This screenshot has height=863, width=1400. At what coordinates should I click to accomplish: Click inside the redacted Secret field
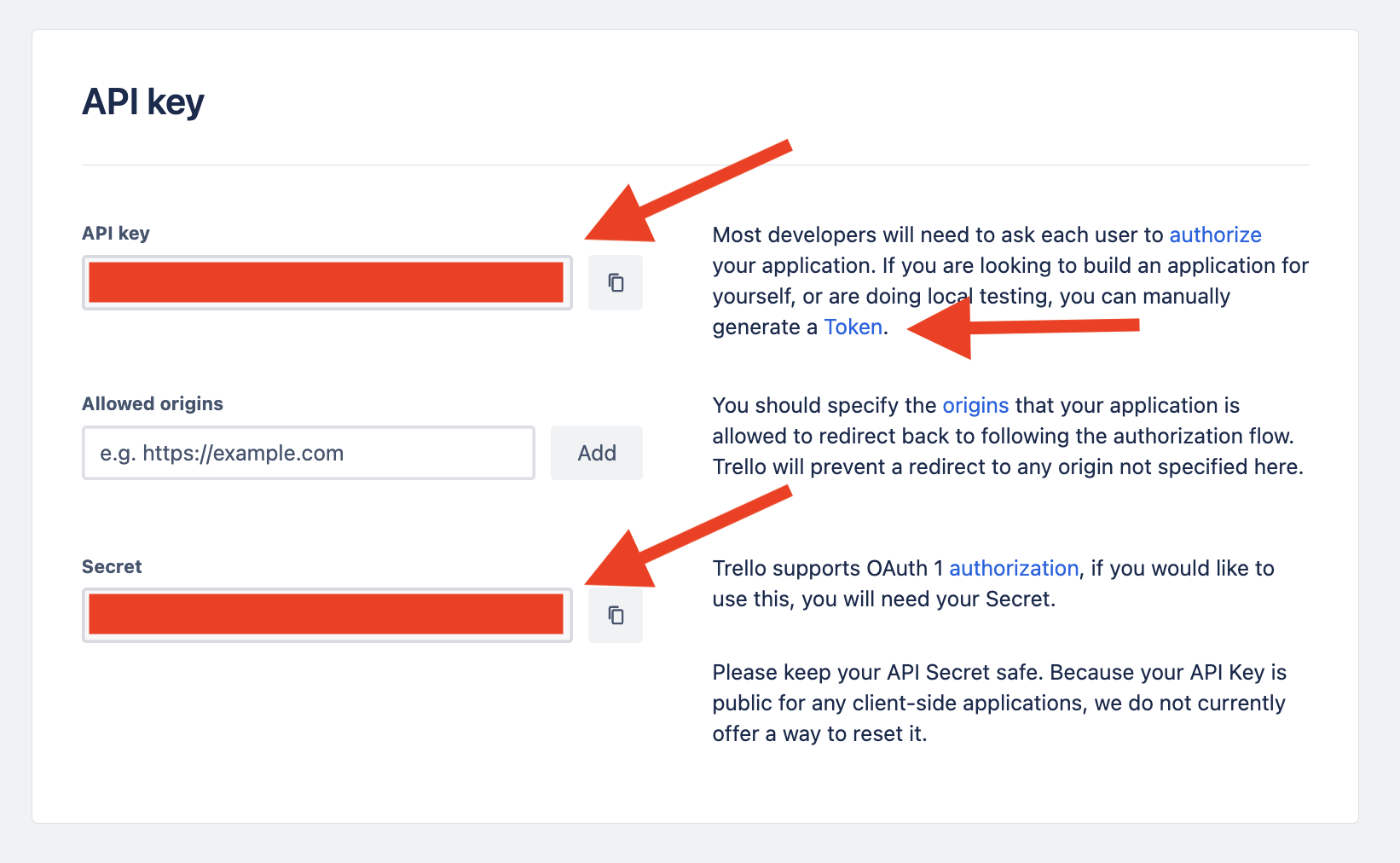point(326,615)
